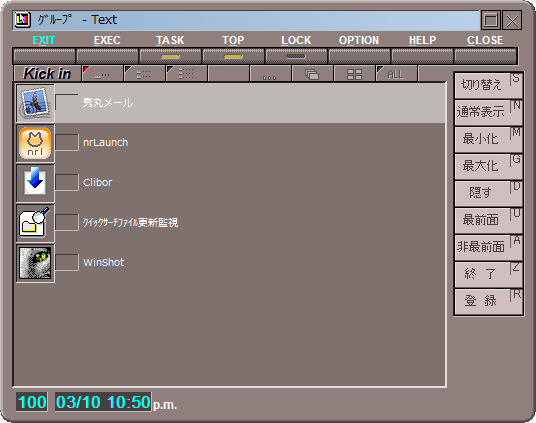Click the 最前面 topmost button
The image size is (536, 423).
[488, 220]
